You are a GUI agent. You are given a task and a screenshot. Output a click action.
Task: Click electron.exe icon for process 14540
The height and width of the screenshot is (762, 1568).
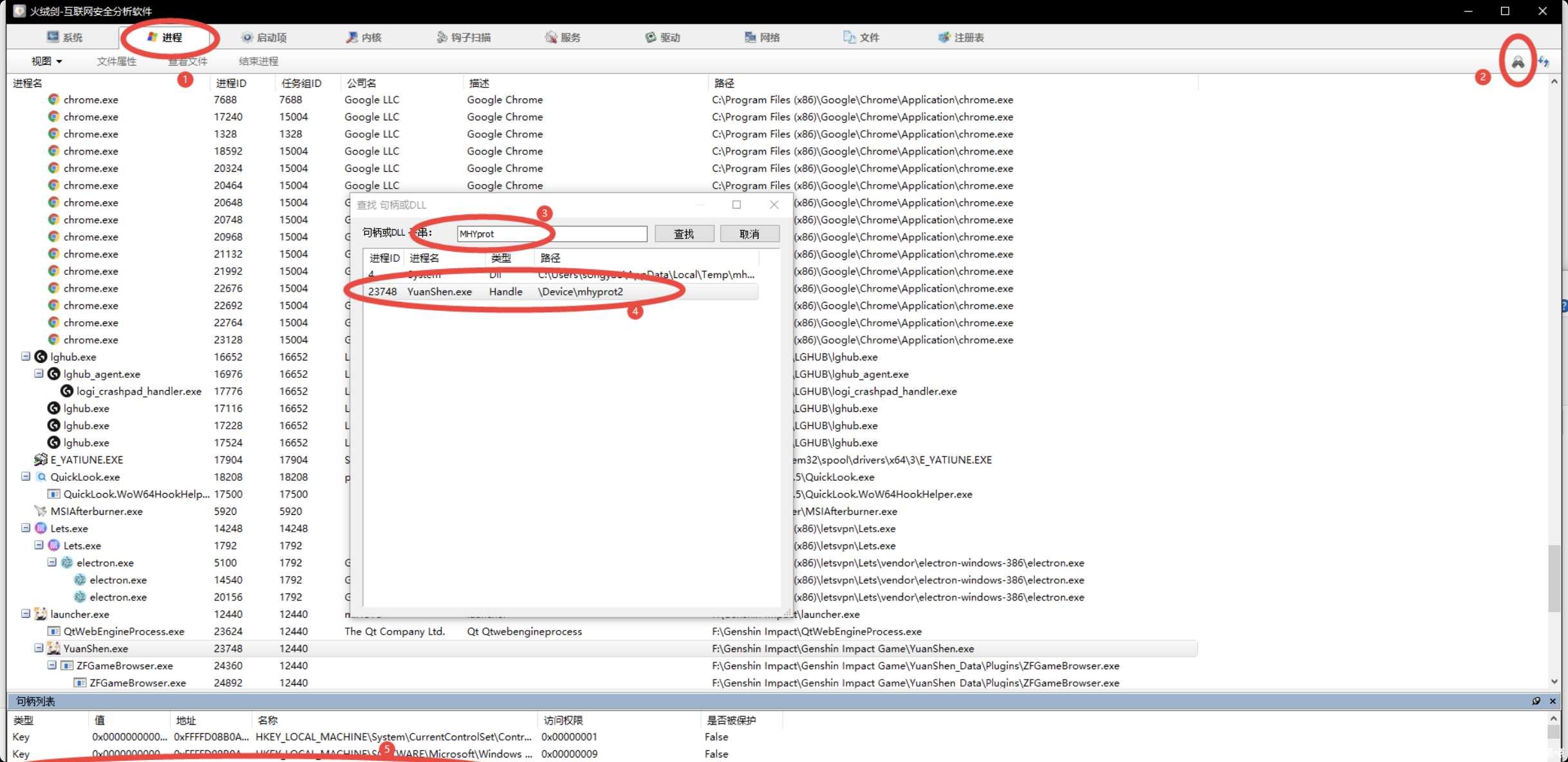(80, 580)
